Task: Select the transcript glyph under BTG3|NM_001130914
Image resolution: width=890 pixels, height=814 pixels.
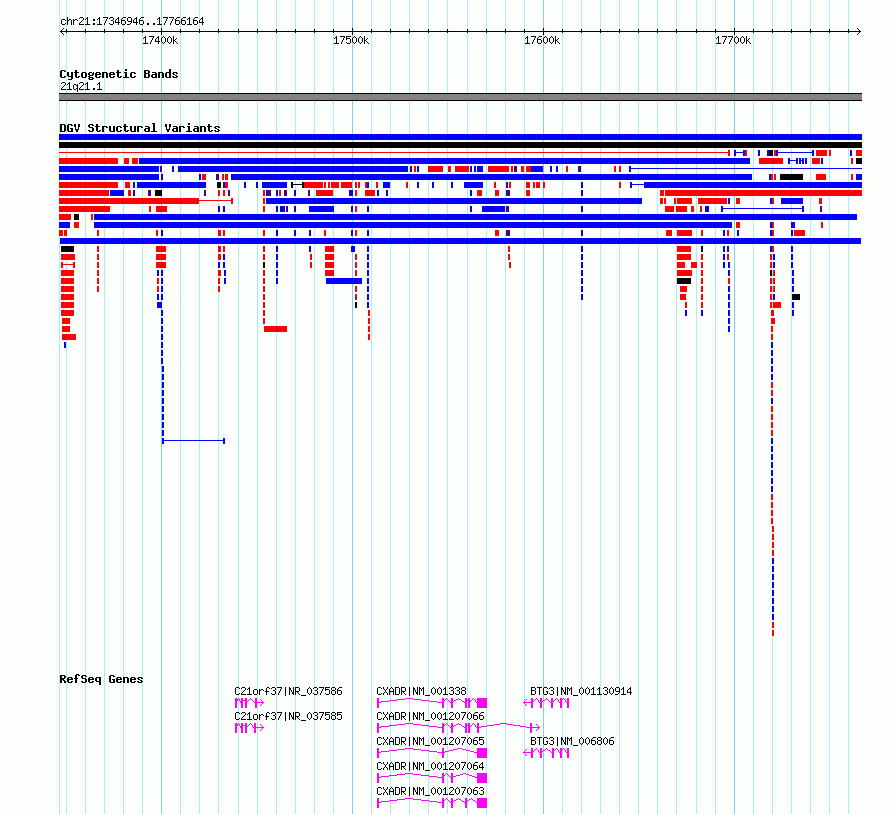Action: 546,703
